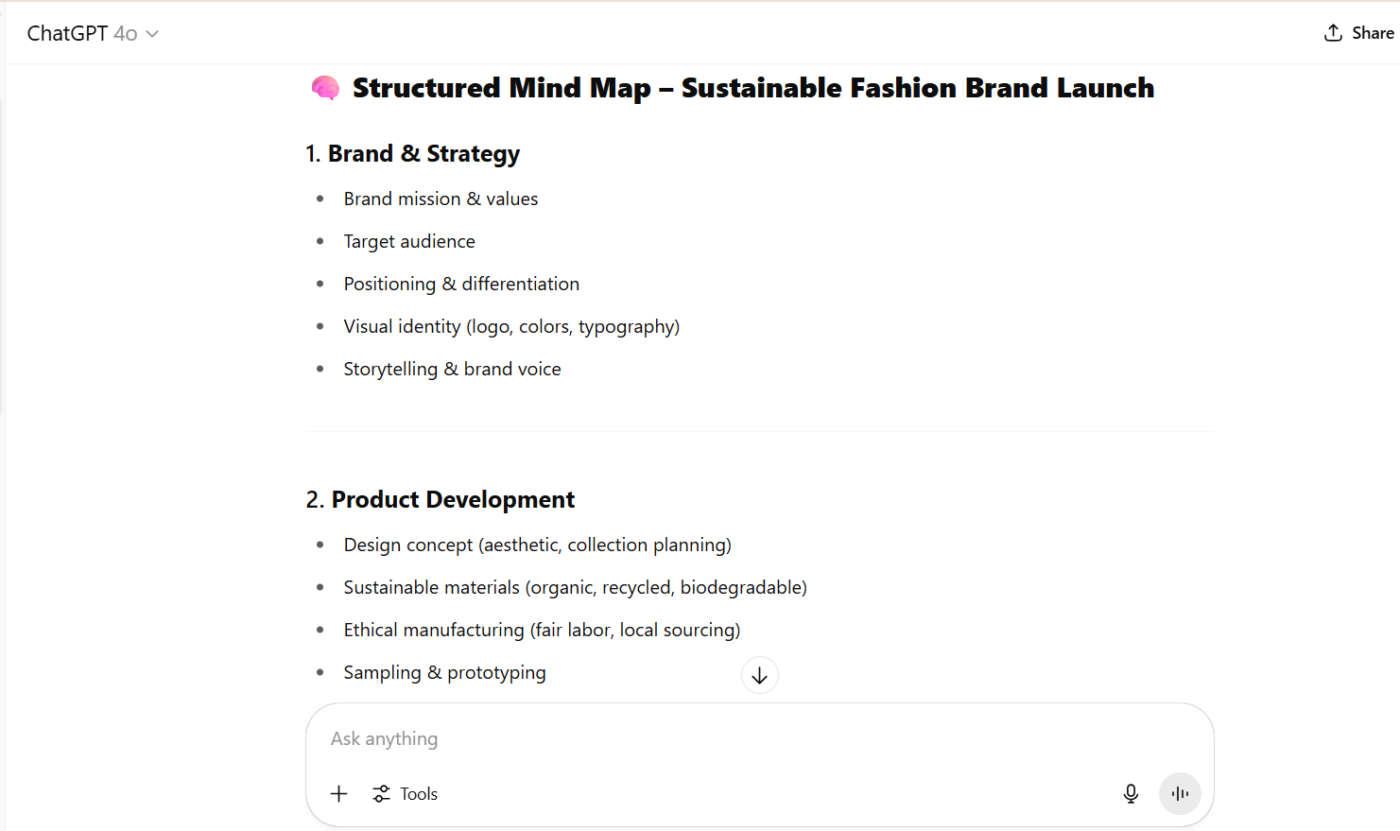Image resolution: width=1400 pixels, height=831 pixels.
Task: Click the brain emoji in the title
Action: pyautogui.click(x=325, y=89)
